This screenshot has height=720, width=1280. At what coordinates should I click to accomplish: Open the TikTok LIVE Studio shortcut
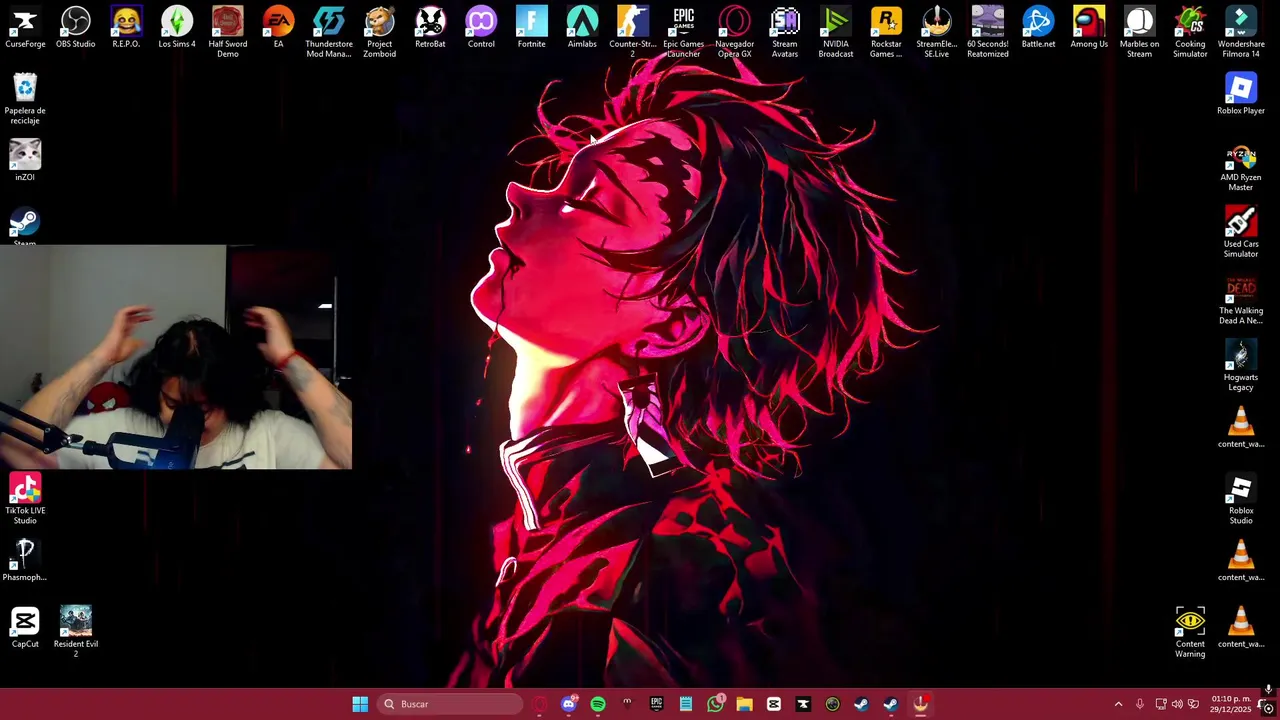[x=25, y=499]
